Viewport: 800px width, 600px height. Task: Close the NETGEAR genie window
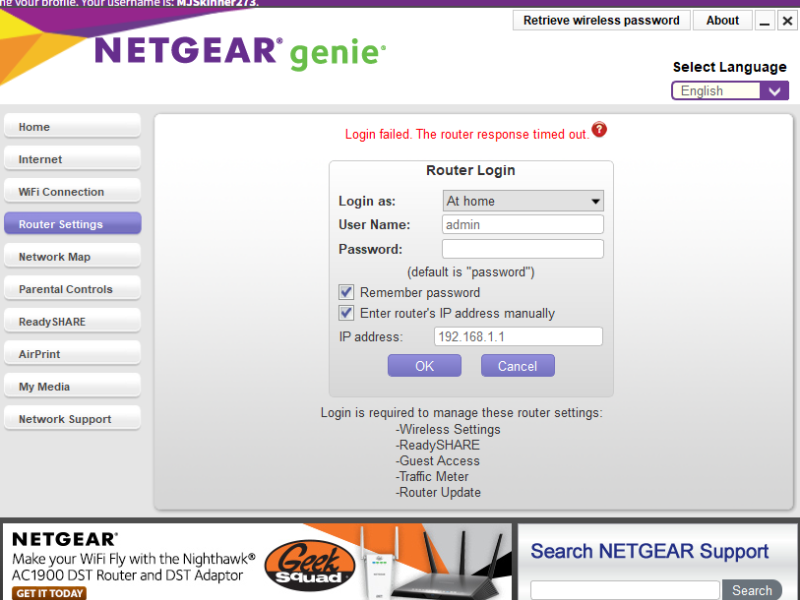787,21
